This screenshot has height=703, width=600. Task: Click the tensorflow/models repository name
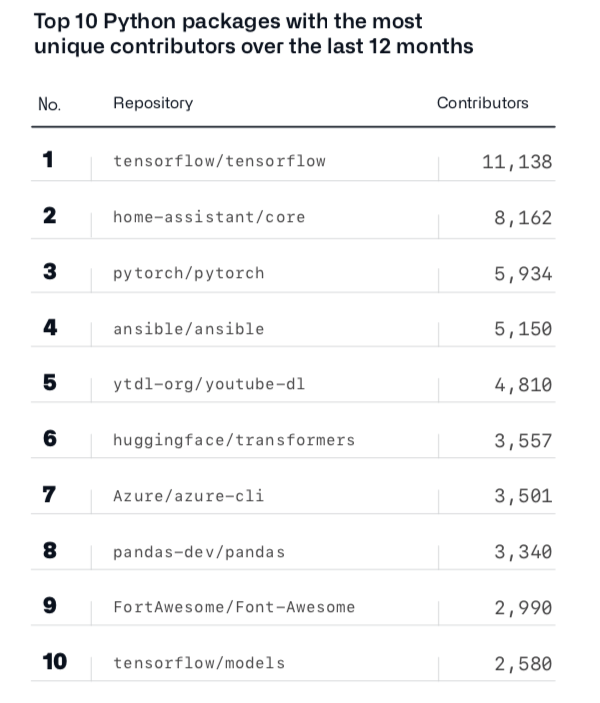199,663
